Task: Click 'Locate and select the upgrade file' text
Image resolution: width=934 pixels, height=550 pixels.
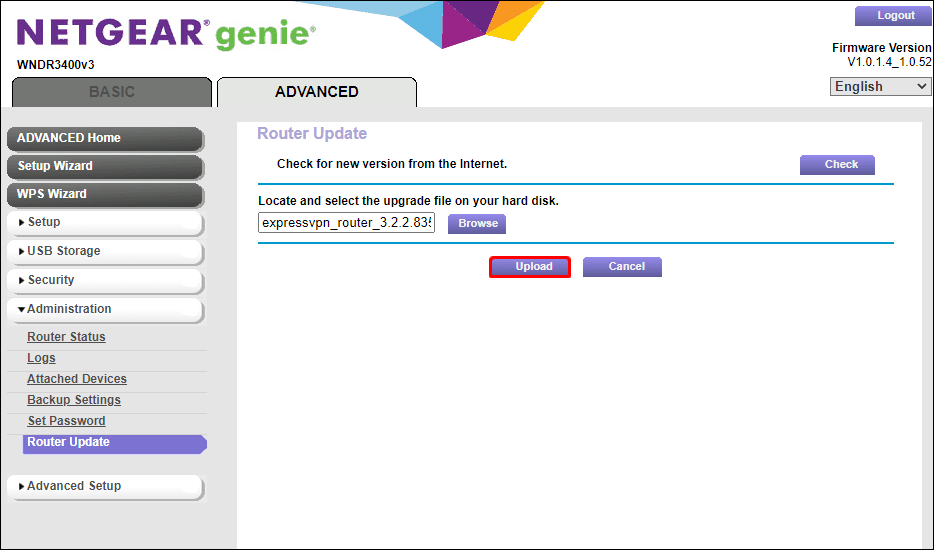Action: [x=408, y=201]
